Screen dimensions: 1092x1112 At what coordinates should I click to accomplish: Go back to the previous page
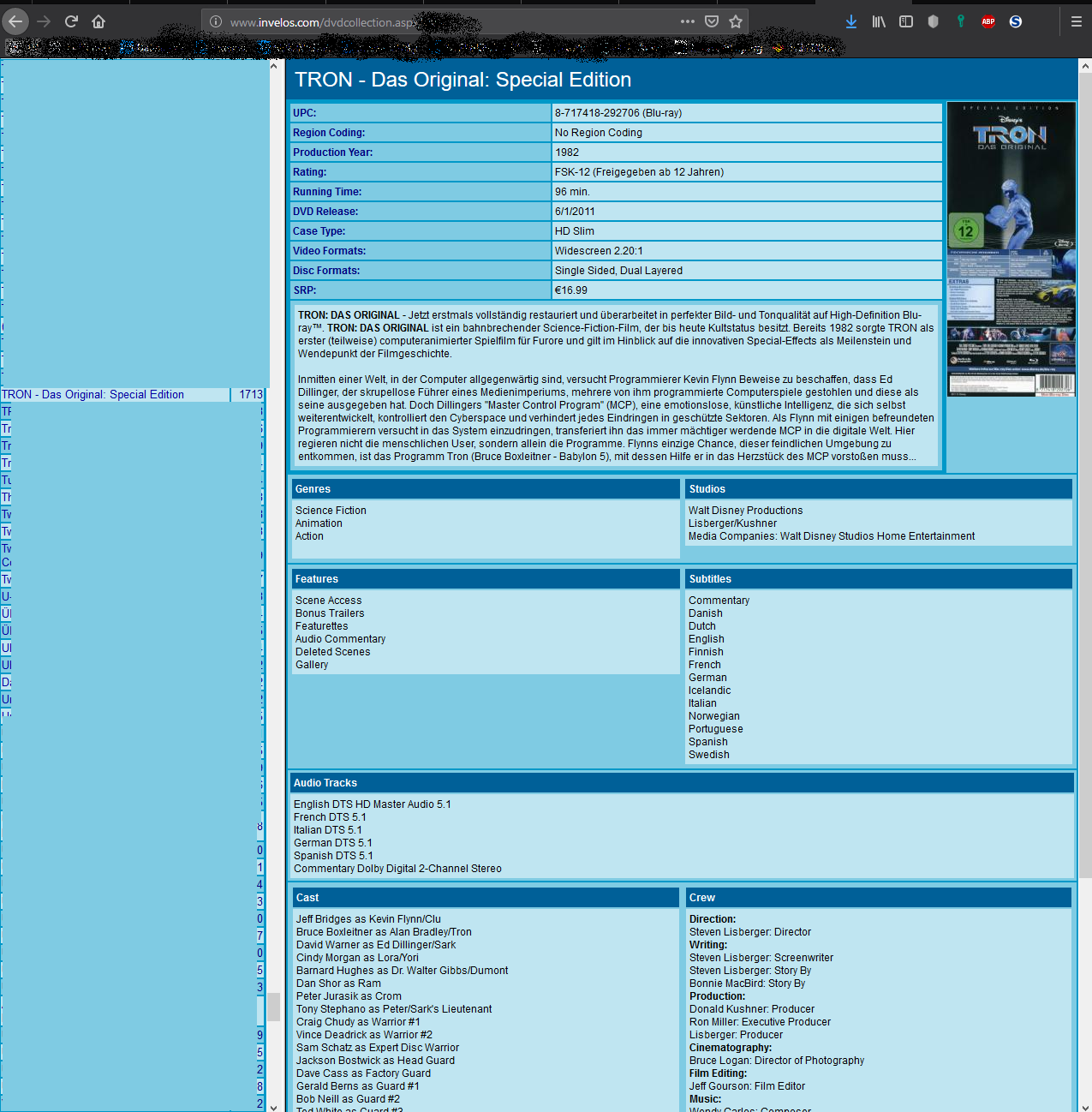[15, 21]
